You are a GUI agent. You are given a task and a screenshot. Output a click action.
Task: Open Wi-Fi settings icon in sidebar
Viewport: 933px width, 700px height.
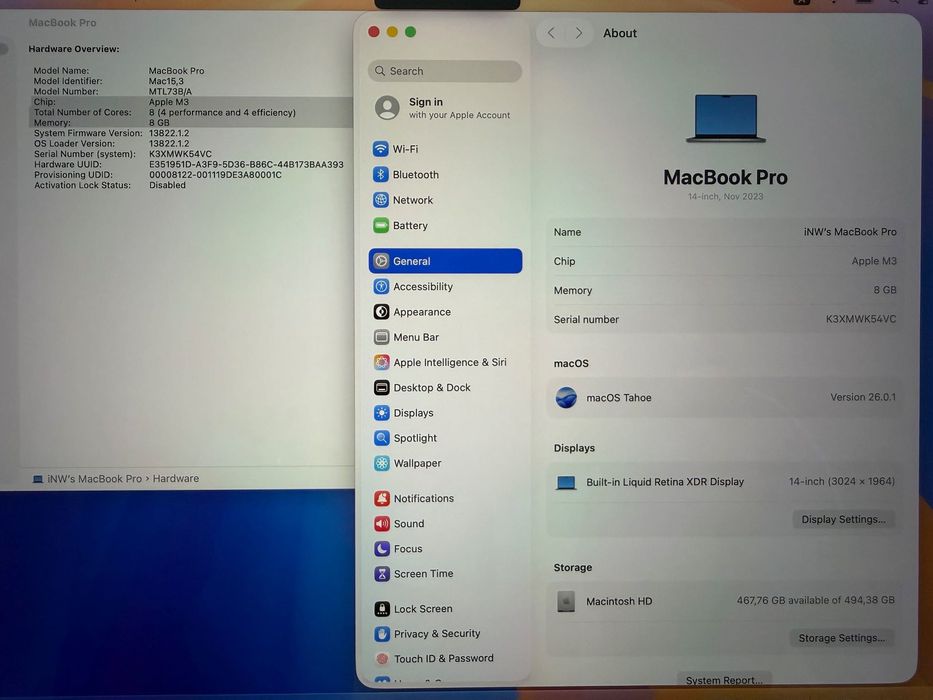click(381, 149)
